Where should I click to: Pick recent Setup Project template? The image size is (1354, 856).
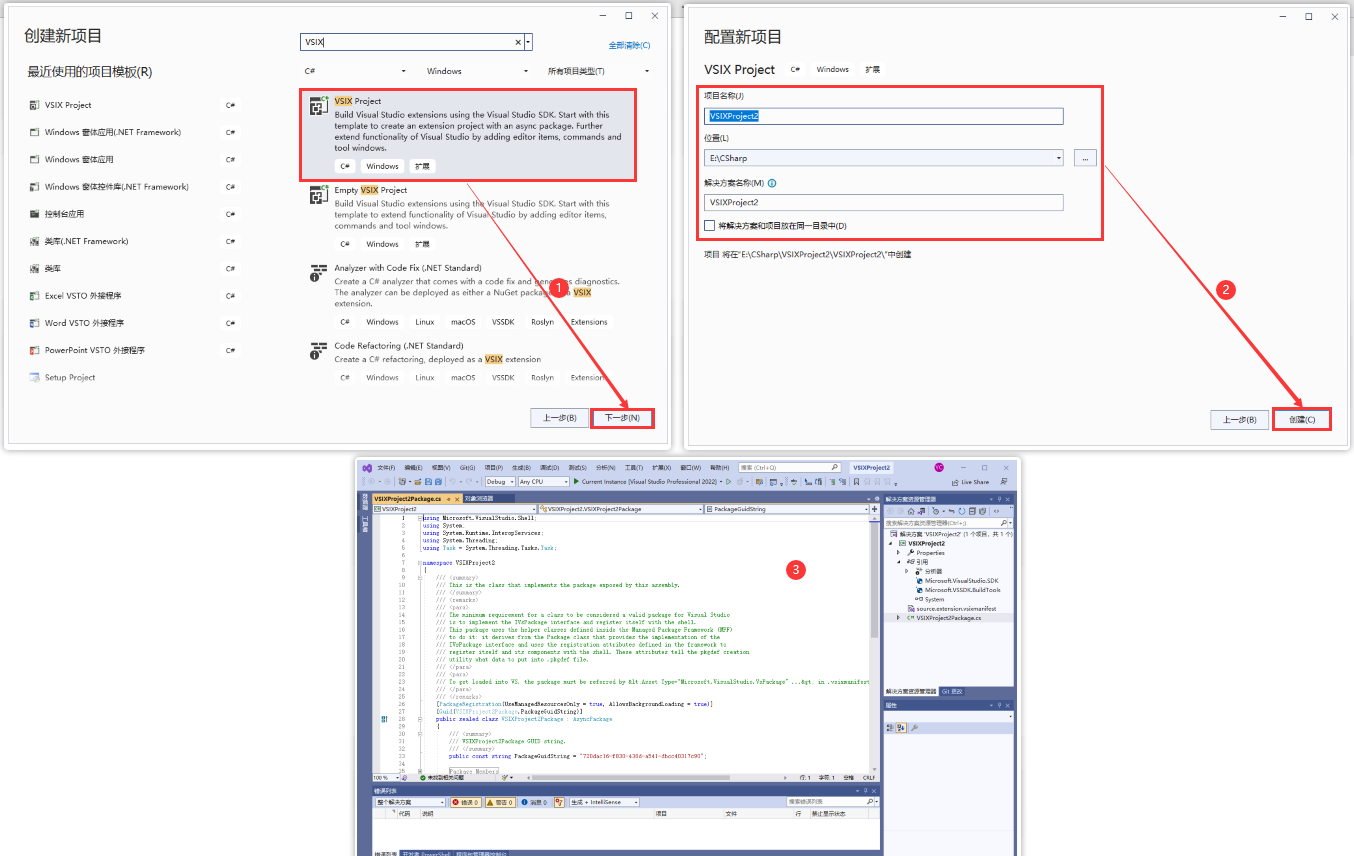click(135, 377)
